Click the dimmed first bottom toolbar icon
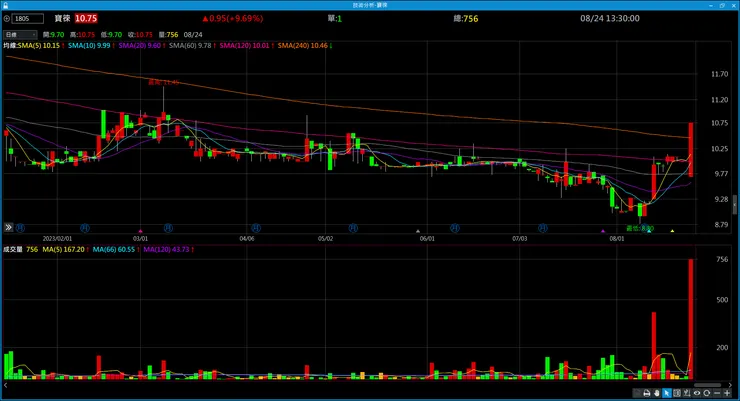This screenshot has width=740, height=401. (637, 393)
